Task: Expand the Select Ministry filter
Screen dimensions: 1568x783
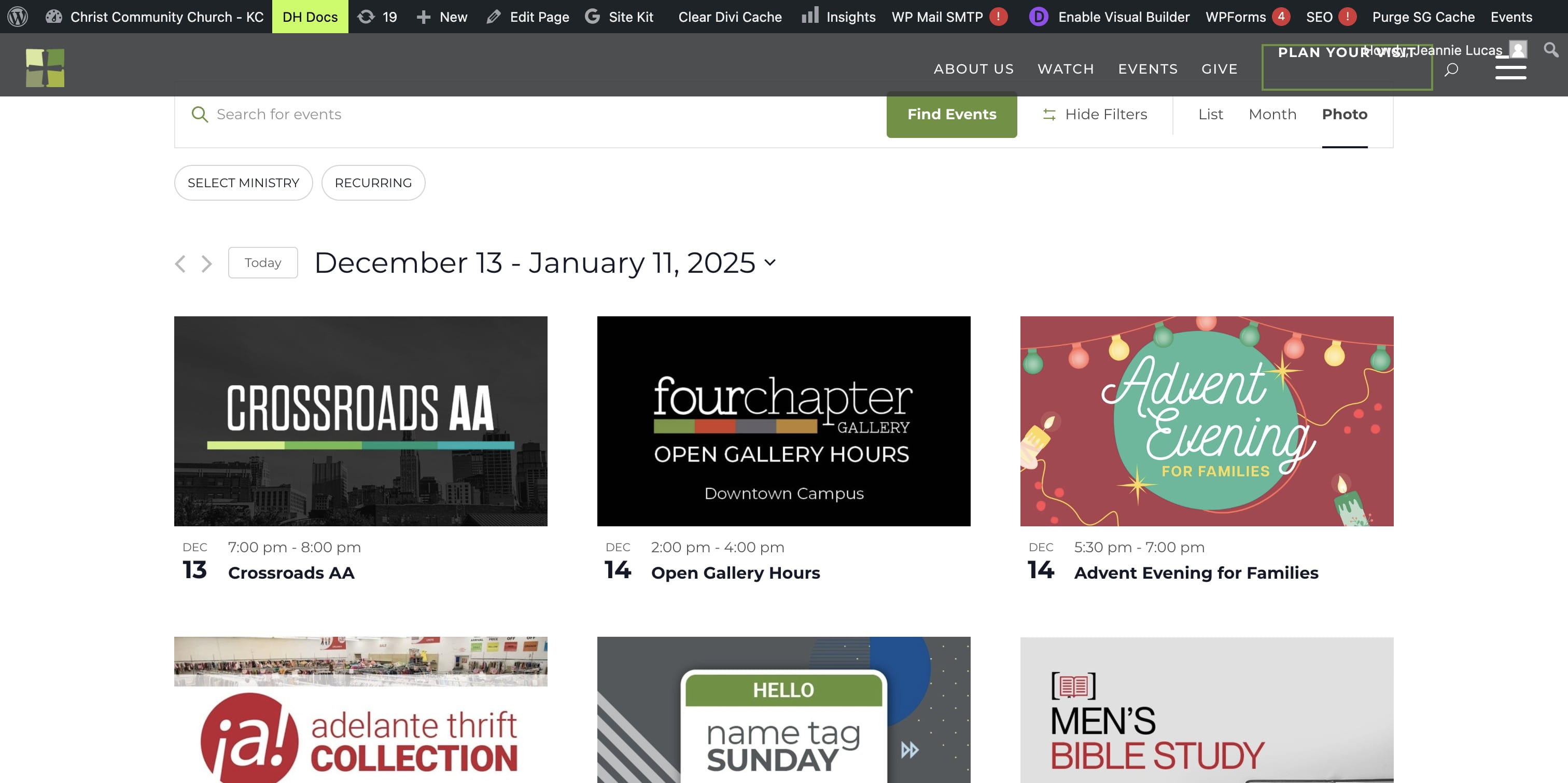Action: pos(244,183)
